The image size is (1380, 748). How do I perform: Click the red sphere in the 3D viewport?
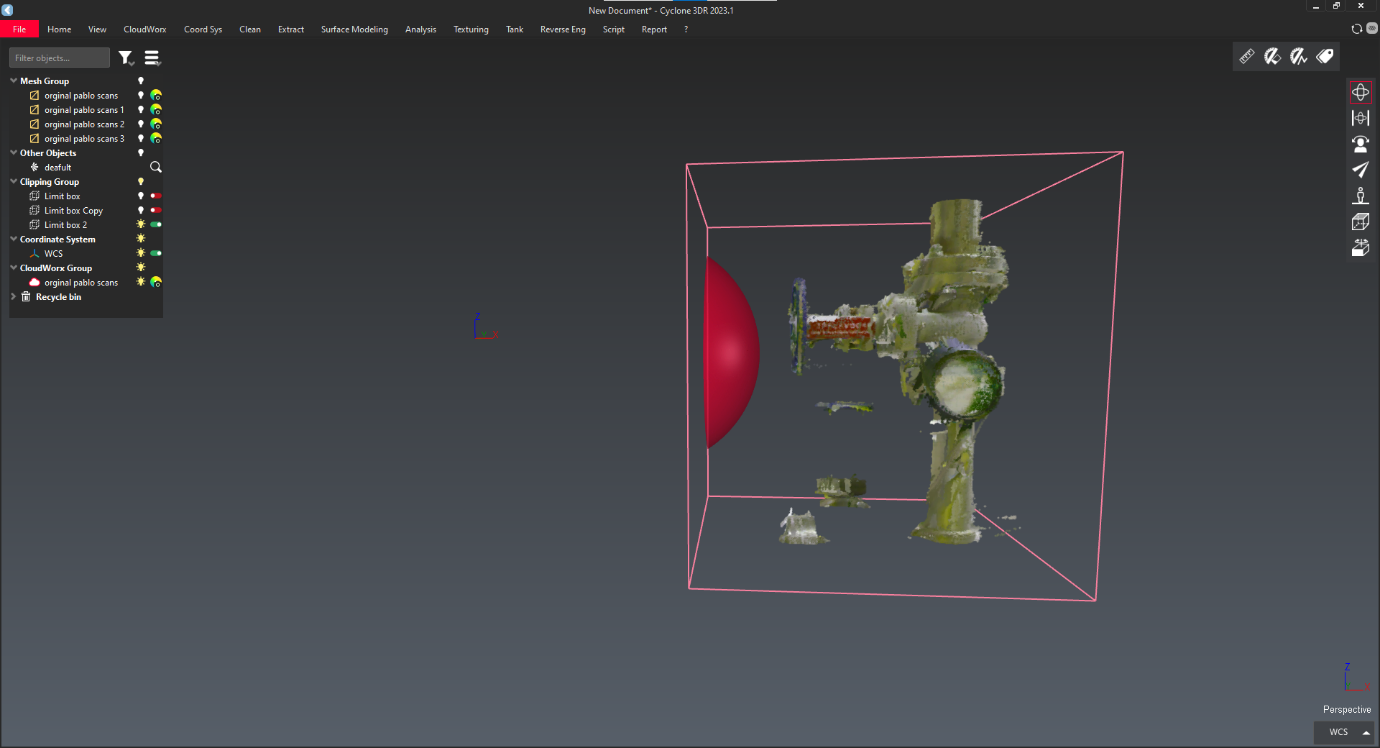pos(732,352)
